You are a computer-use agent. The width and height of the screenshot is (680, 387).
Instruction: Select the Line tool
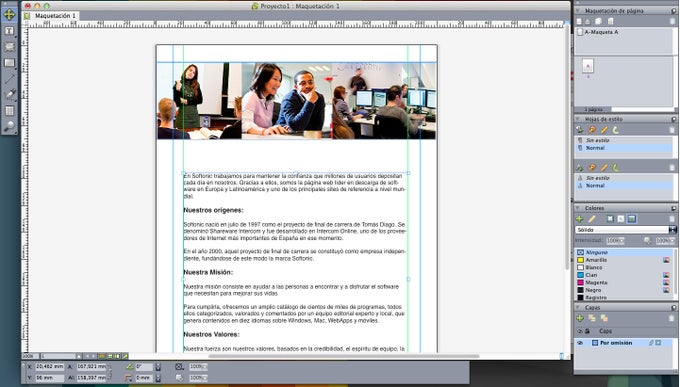coord(9,79)
